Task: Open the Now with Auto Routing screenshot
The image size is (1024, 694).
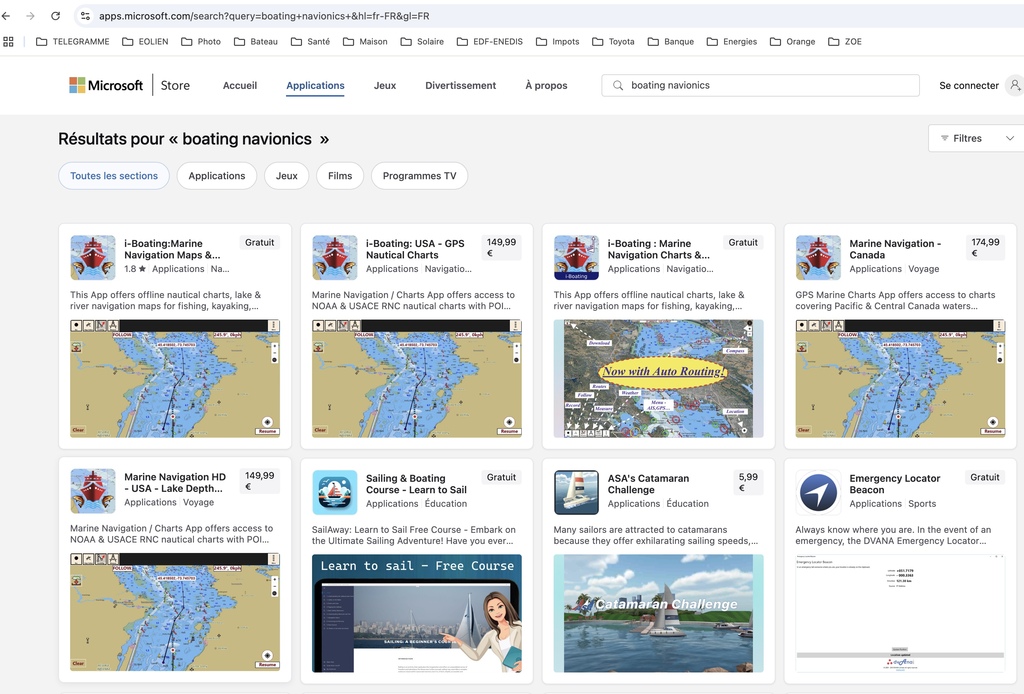Action: click(658, 379)
